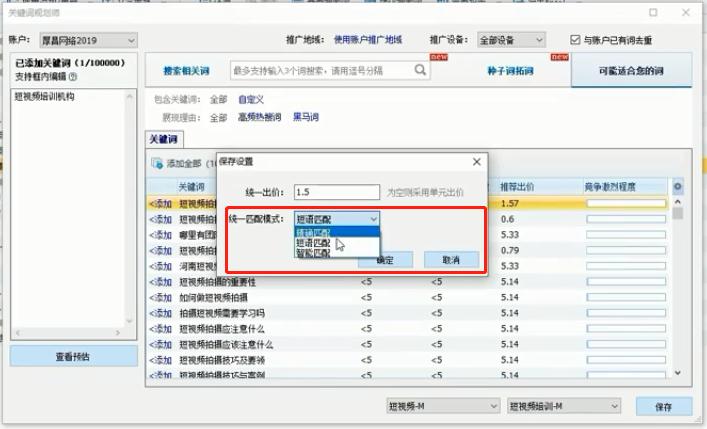Click <添加 for 如何做短视频拍摄
The height and width of the screenshot is (429, 707).
[x=161, y=298]
